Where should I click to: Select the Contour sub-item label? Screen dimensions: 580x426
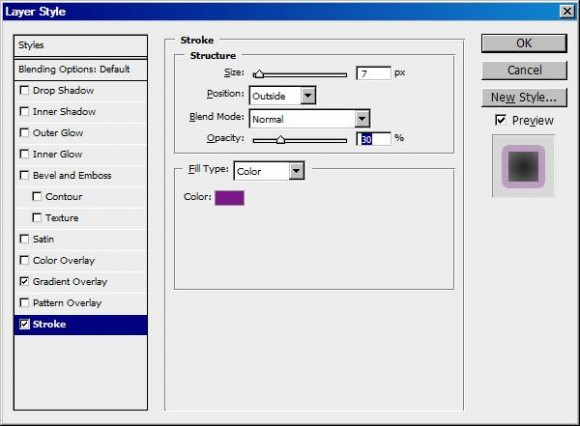tap(64, 197)
